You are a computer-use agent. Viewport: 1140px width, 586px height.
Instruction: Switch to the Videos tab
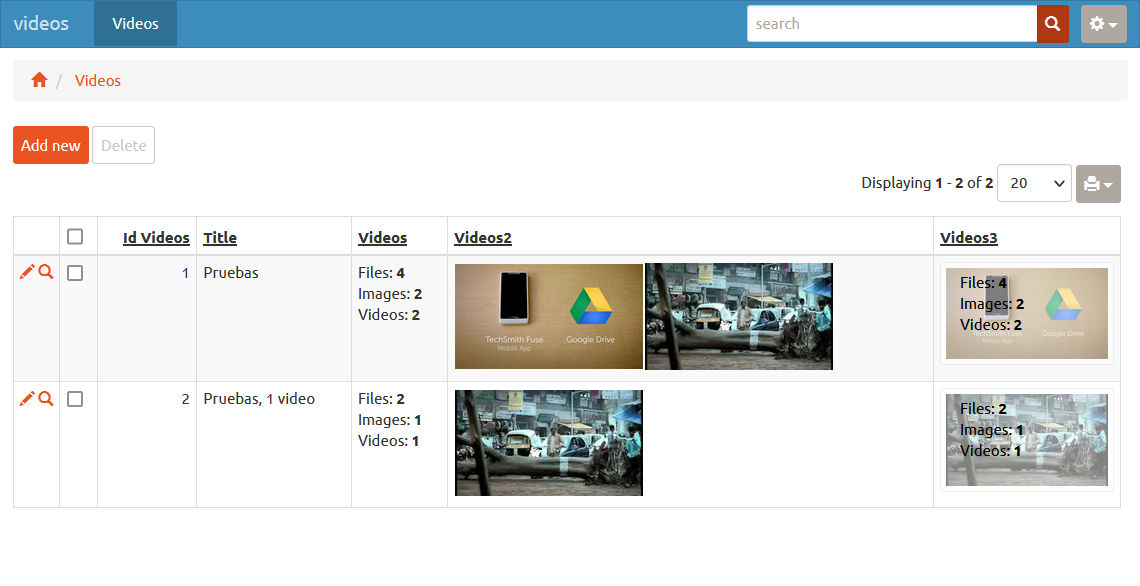coord(135,23)
